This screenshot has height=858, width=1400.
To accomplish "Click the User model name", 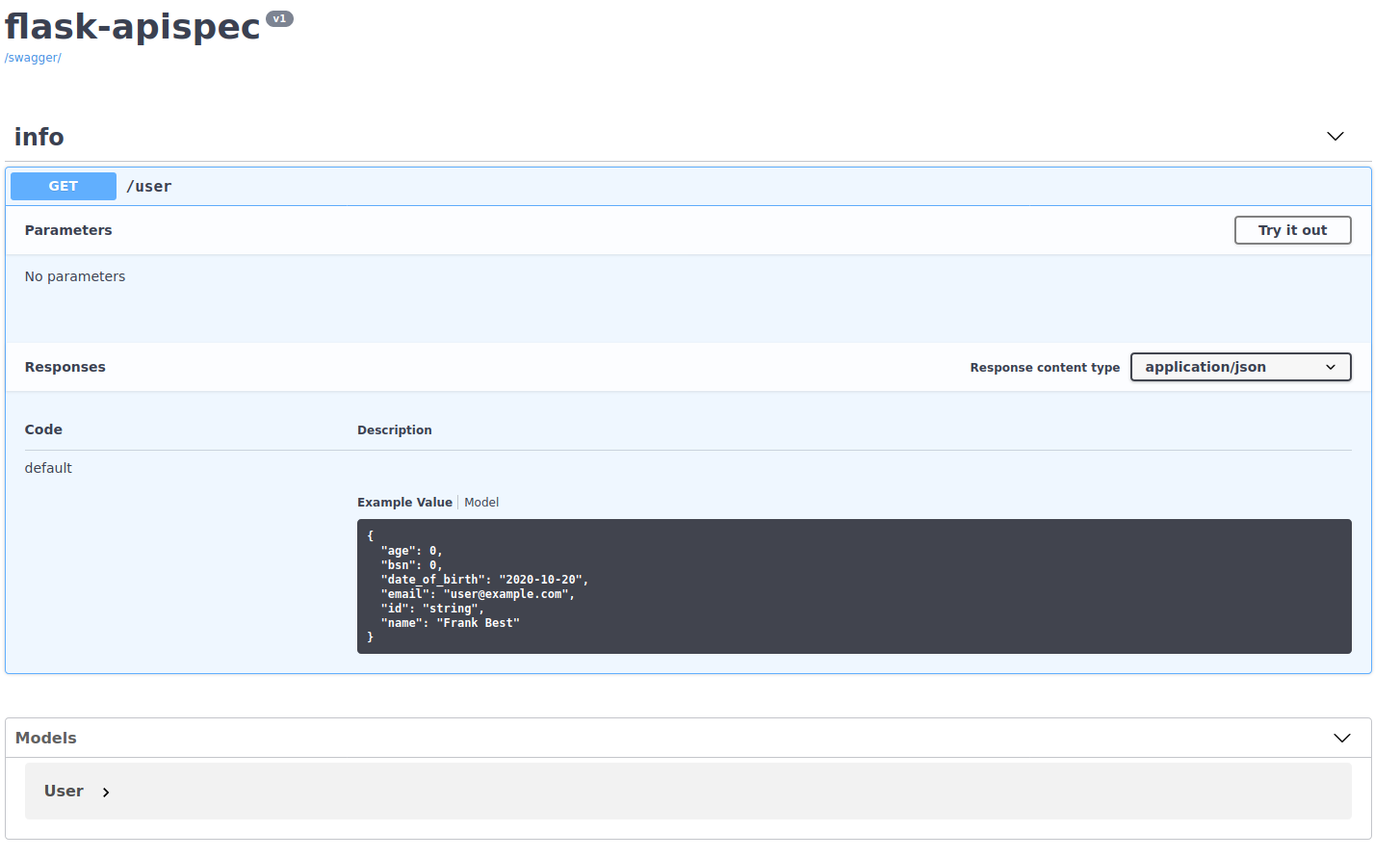I will point(64,791).
